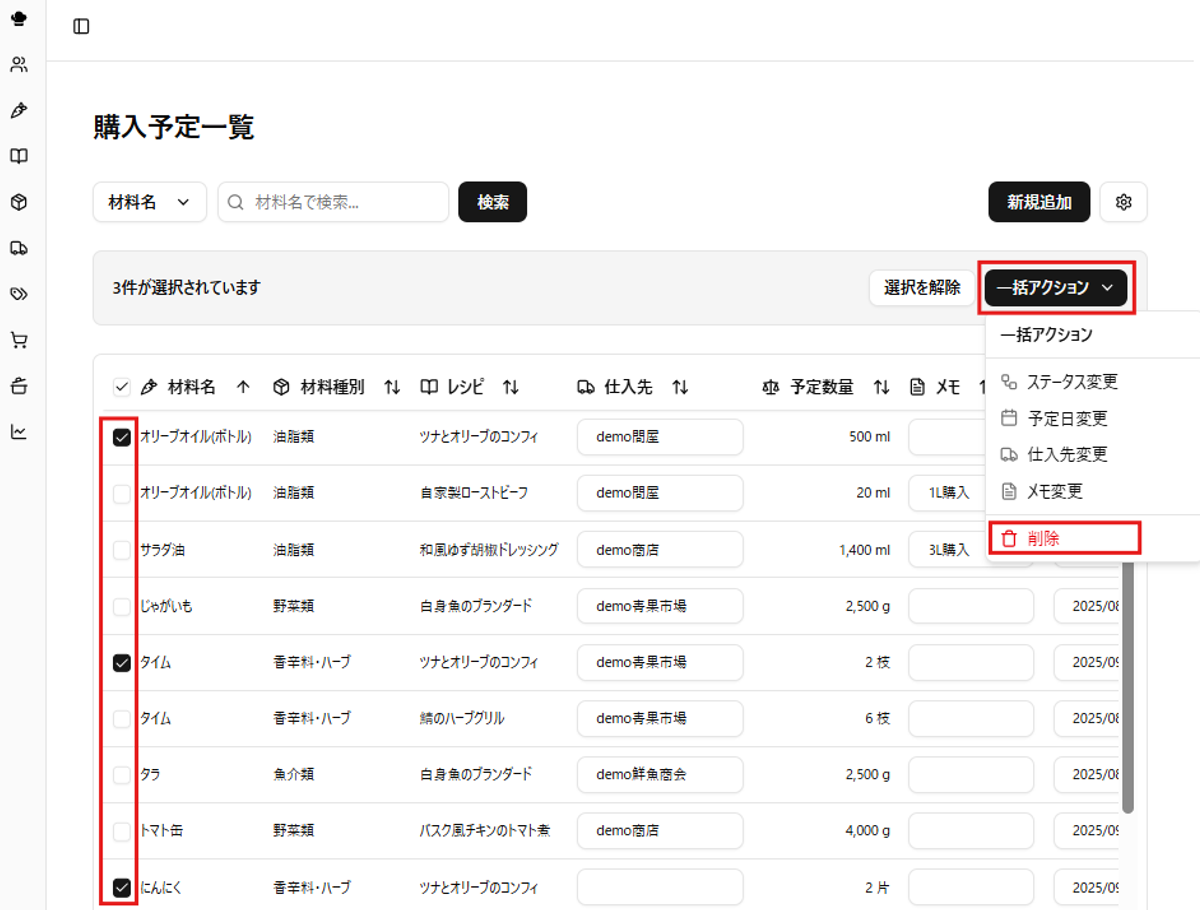1200x910 pixels.
Task: Check the タラ row checkbox
Action: pyautogui.click(x=122, y=774)
